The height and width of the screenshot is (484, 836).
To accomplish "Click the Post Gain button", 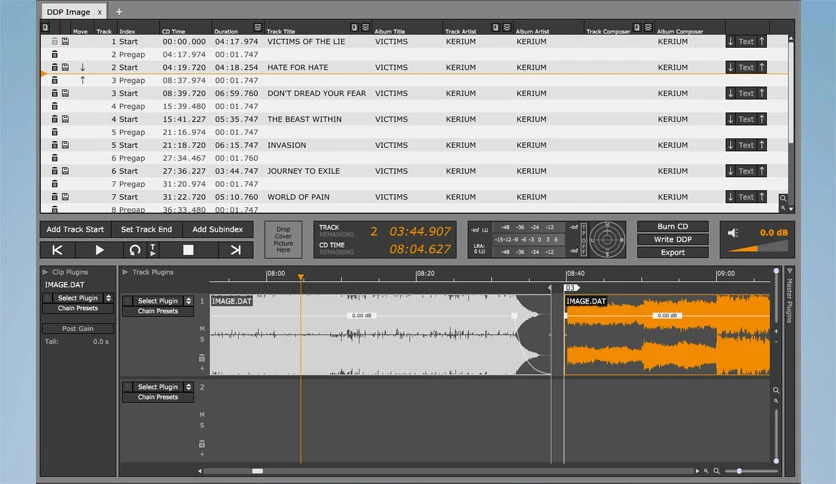I will pos(78,328).
